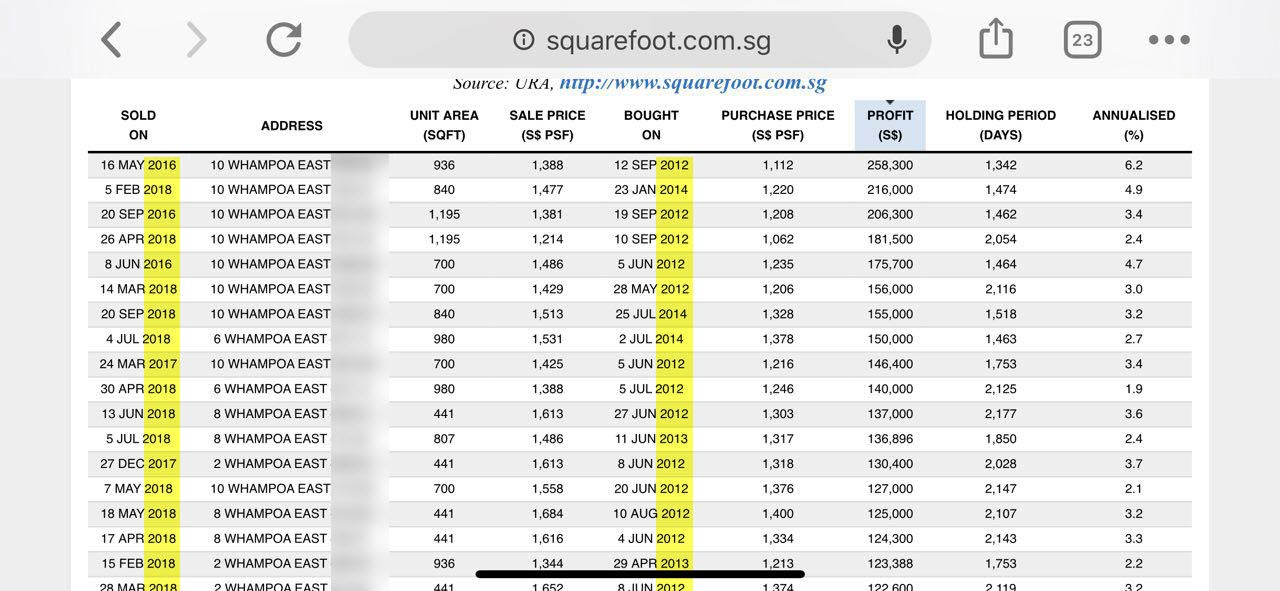
Task: Tap the browser forward arrow
Action: 197,40
